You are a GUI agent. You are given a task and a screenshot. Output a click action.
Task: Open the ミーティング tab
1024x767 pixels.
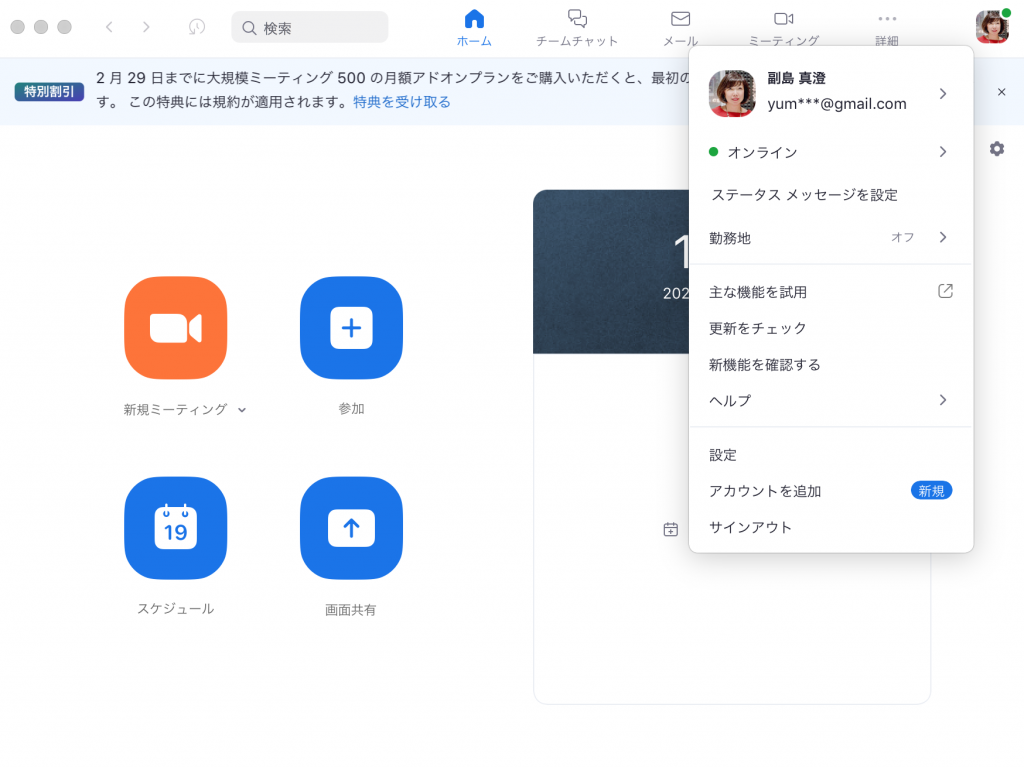coord(784,28)
